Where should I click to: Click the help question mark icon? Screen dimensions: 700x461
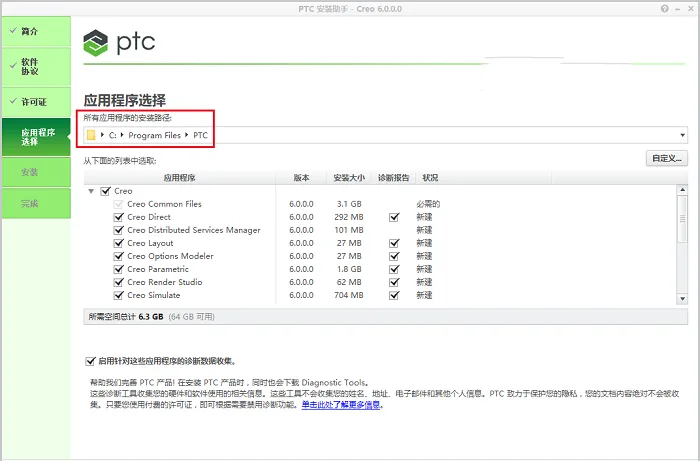point(665,8)
